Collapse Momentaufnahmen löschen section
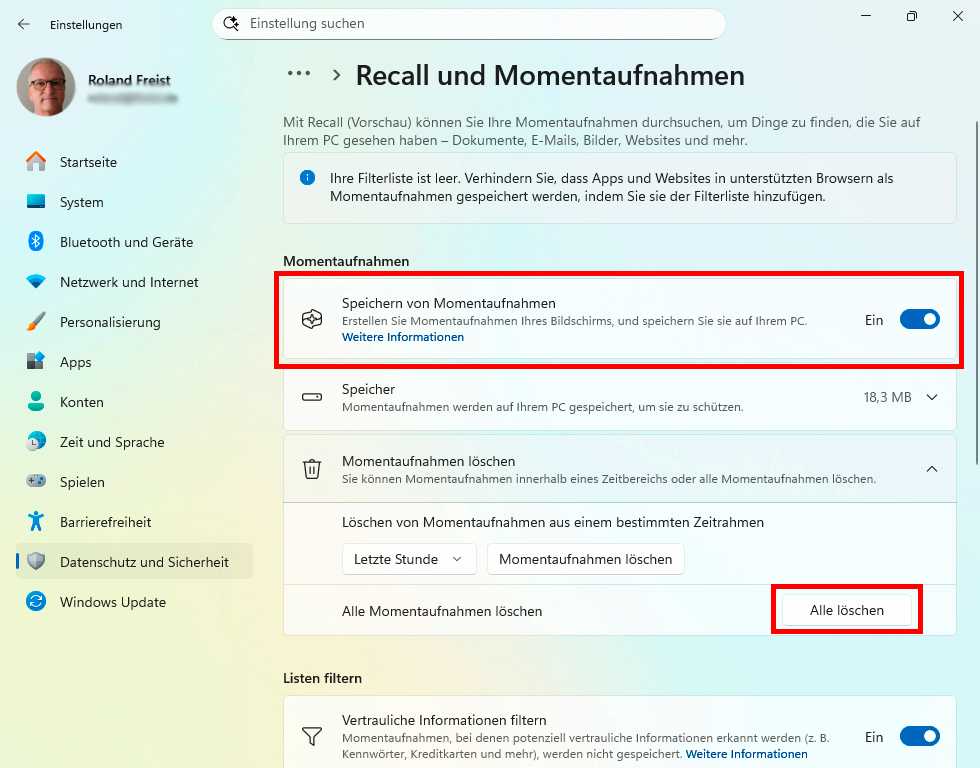This screenshot has width=980, height=768. click(932, 469)
